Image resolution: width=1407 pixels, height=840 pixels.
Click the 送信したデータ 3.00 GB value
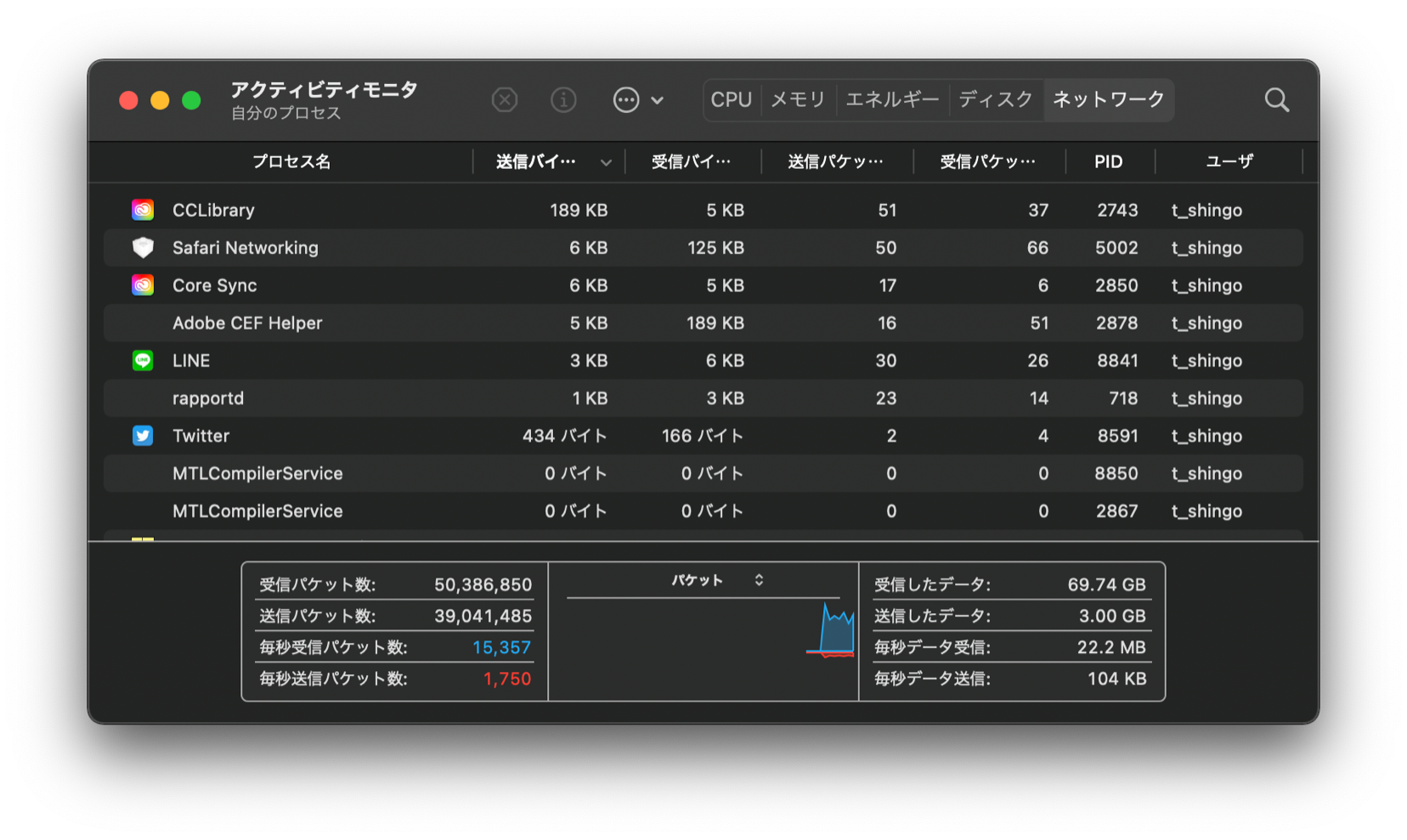coord(1112,616)
